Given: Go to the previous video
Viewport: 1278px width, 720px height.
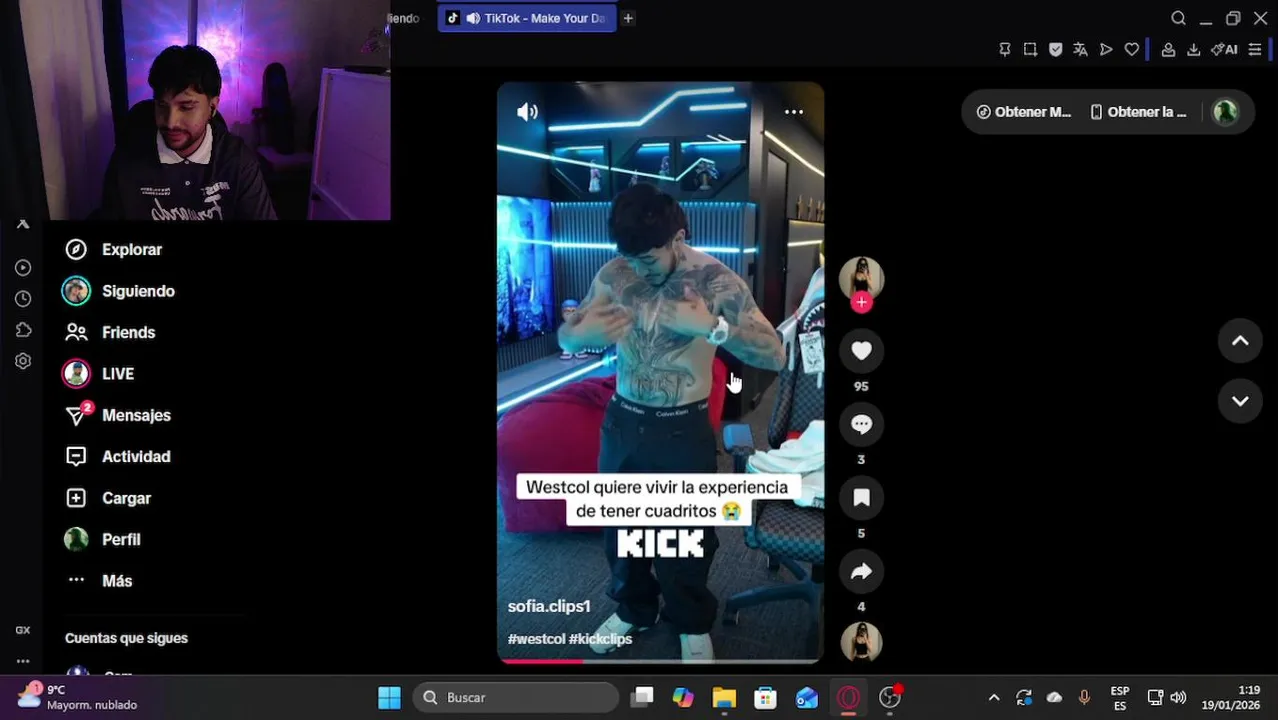Looking at the screenshot, I should pyautogui.click(x=1240, y=341).
